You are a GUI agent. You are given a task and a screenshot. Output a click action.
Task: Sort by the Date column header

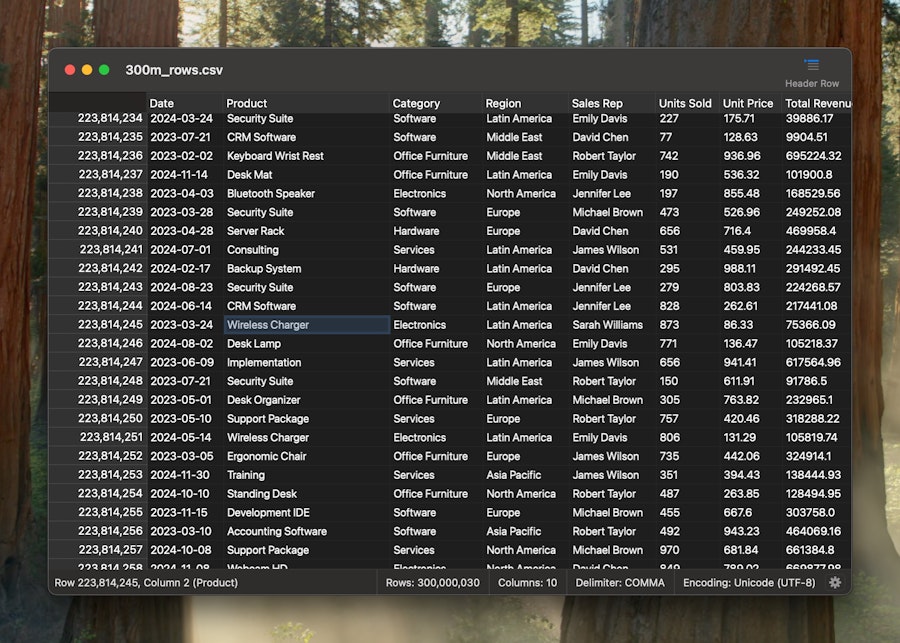coord(162,102)
